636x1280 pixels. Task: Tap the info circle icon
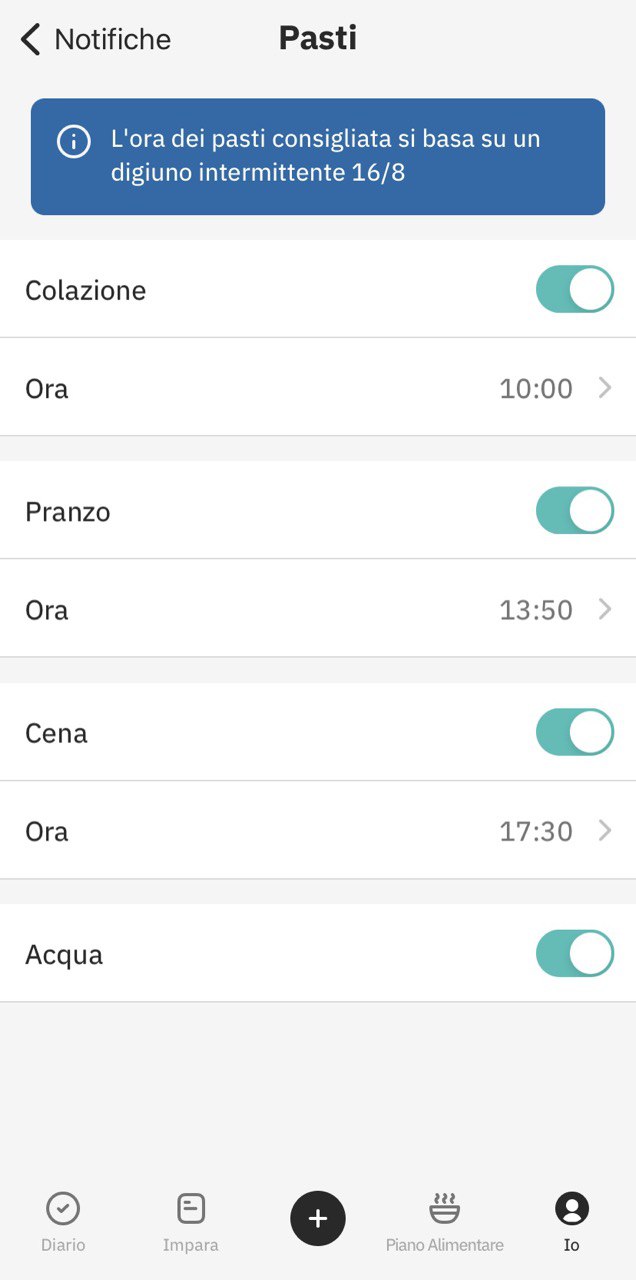[74, 141]
